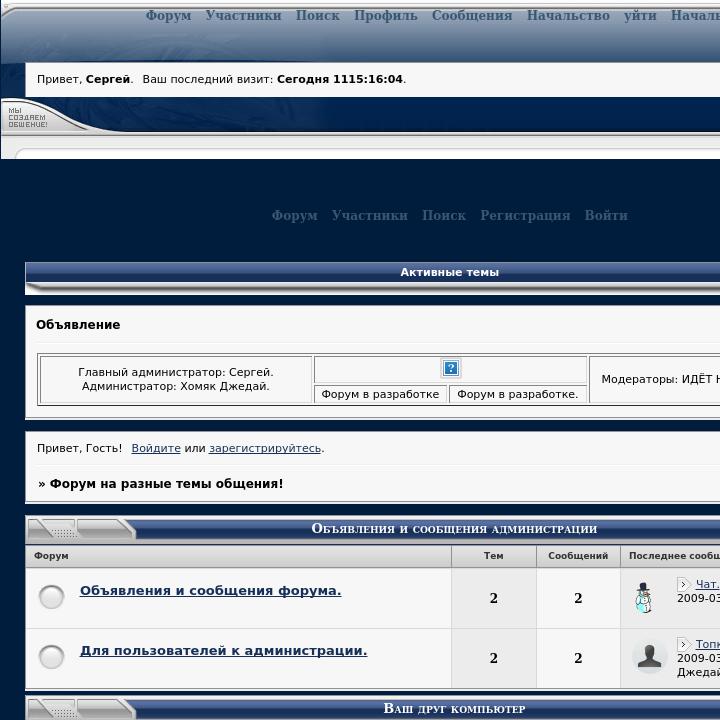Click the Сообщений column header
The width and height of the screenshot is (720, 720).
point(578,556)
